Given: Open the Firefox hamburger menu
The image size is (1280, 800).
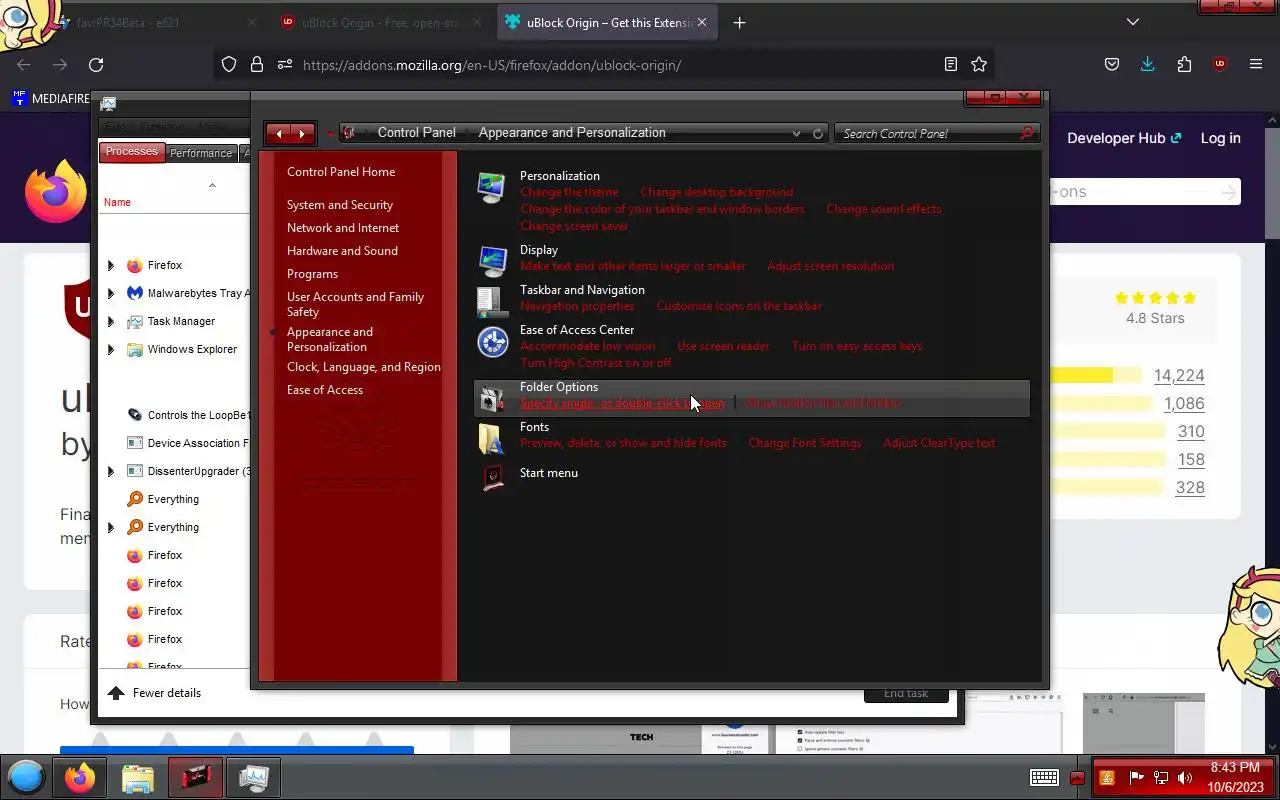Looking at the screenshot, I should tap(1256, 65).
